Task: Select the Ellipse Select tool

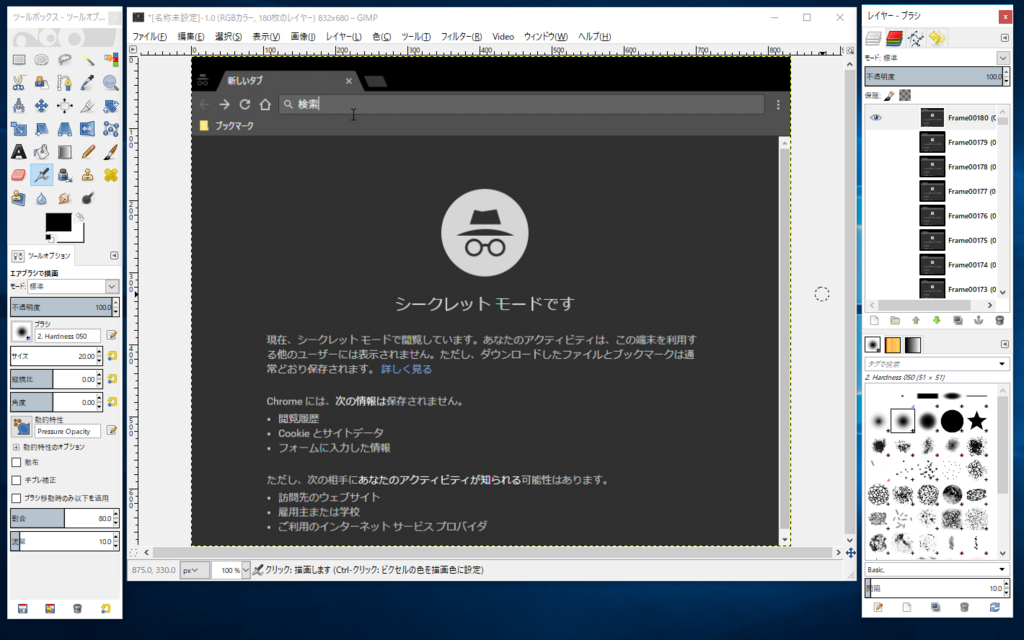Action: coord(42,60)
